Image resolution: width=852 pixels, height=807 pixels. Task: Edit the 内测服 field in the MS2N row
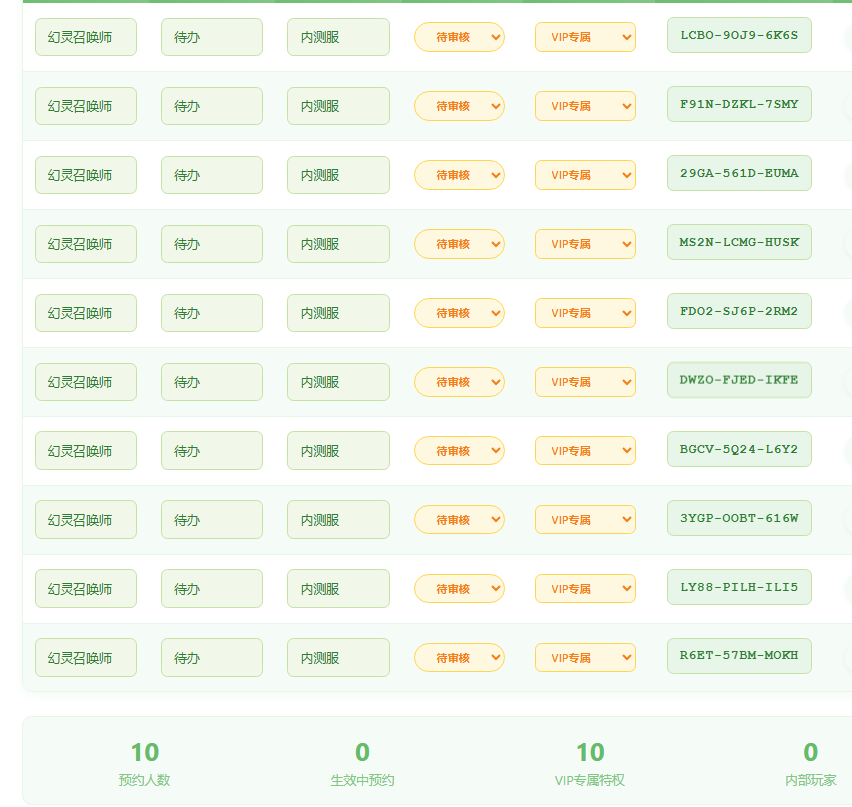[x=339, y=244]
